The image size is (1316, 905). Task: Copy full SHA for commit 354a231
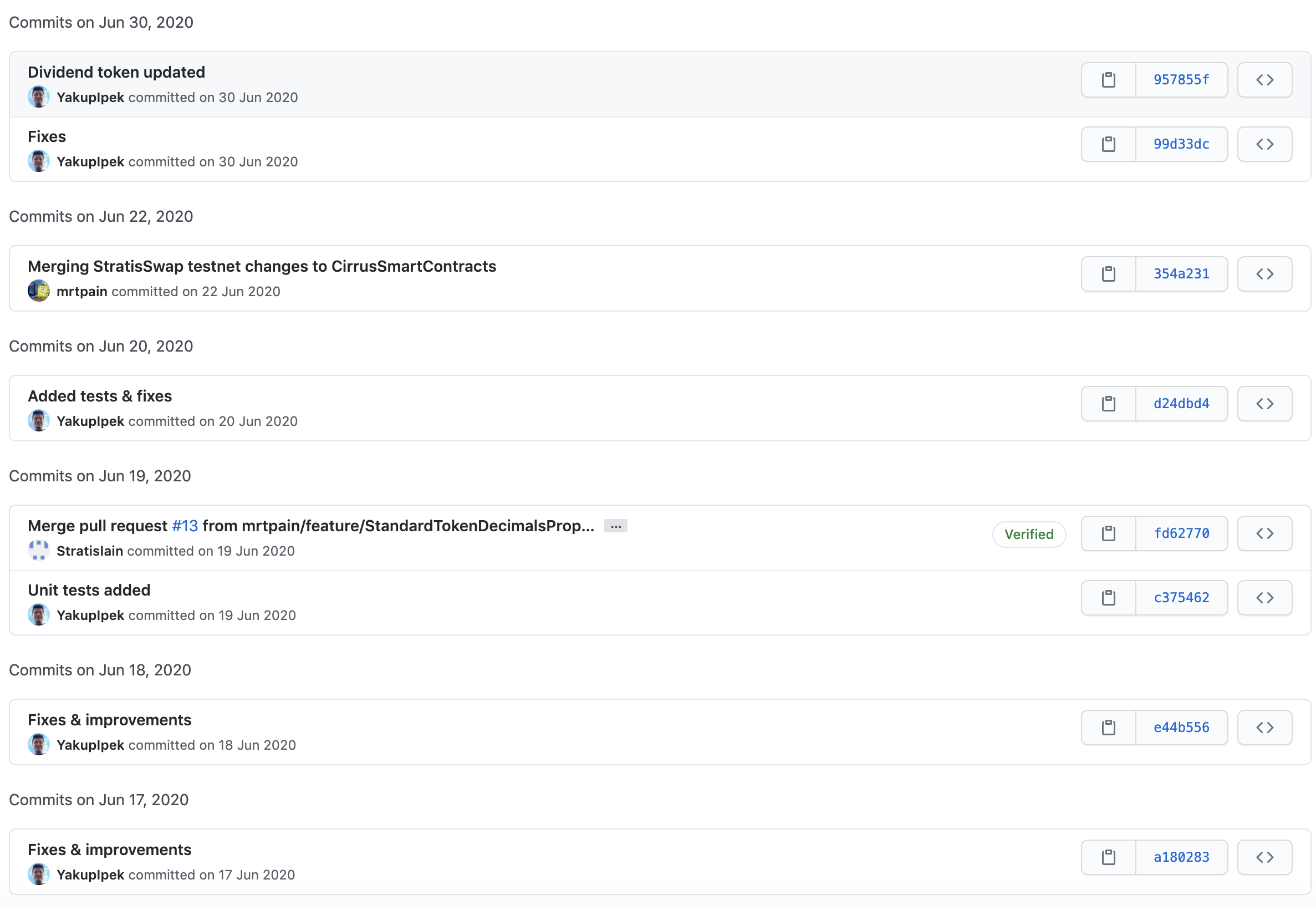pos(1108,274)
